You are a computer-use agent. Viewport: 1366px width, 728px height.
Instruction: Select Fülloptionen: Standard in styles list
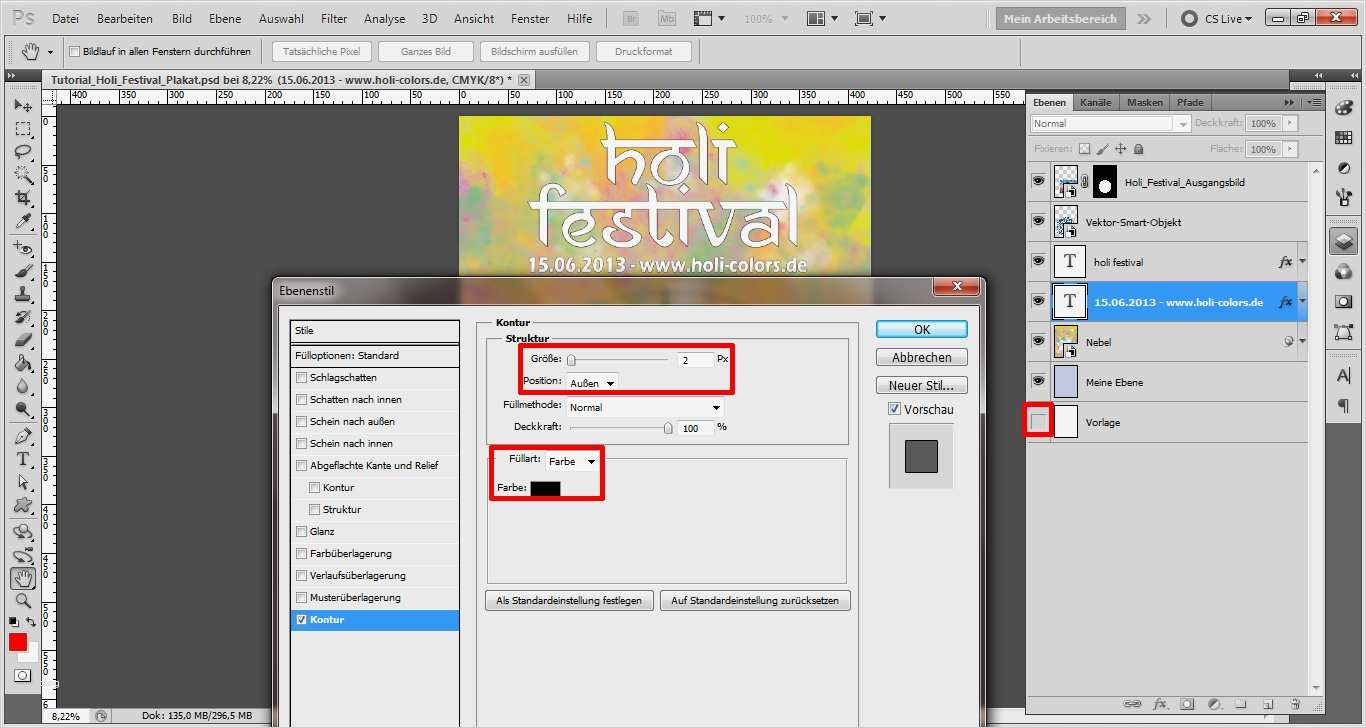(x=375, y=355)
